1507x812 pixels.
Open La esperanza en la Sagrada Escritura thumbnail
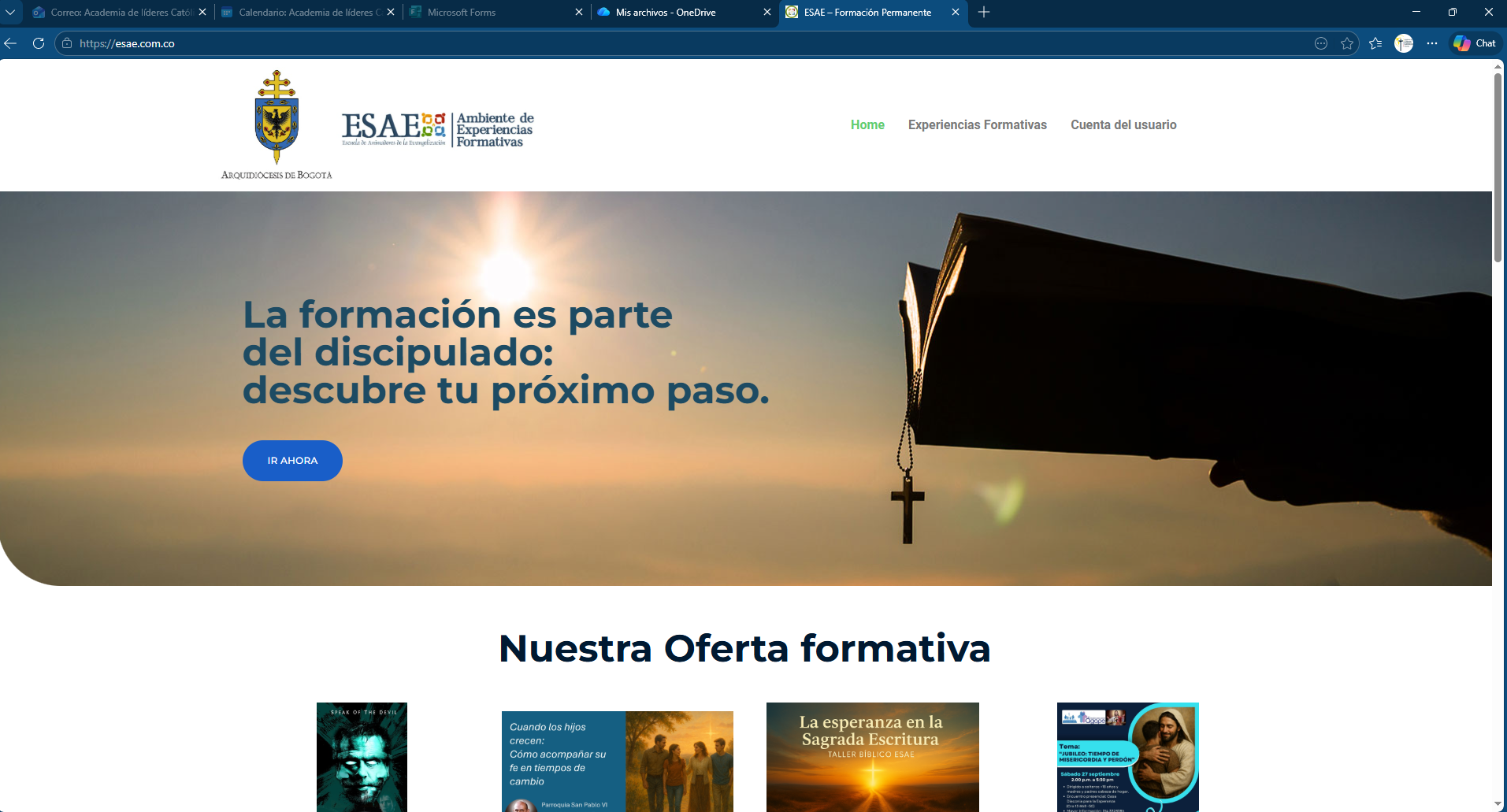coord(872,756)
